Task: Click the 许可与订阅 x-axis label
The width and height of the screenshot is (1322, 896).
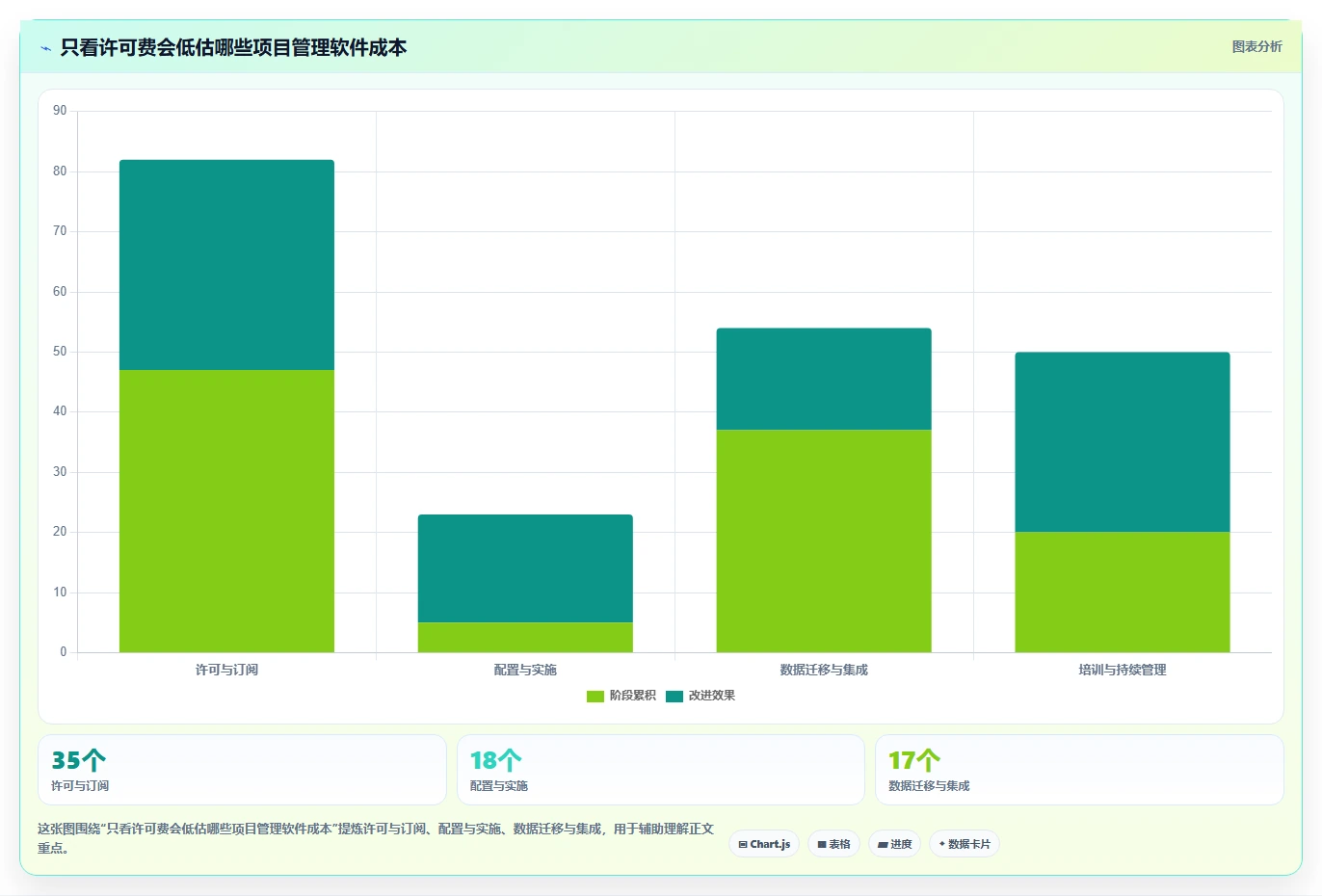Action: tap(226, 670)
